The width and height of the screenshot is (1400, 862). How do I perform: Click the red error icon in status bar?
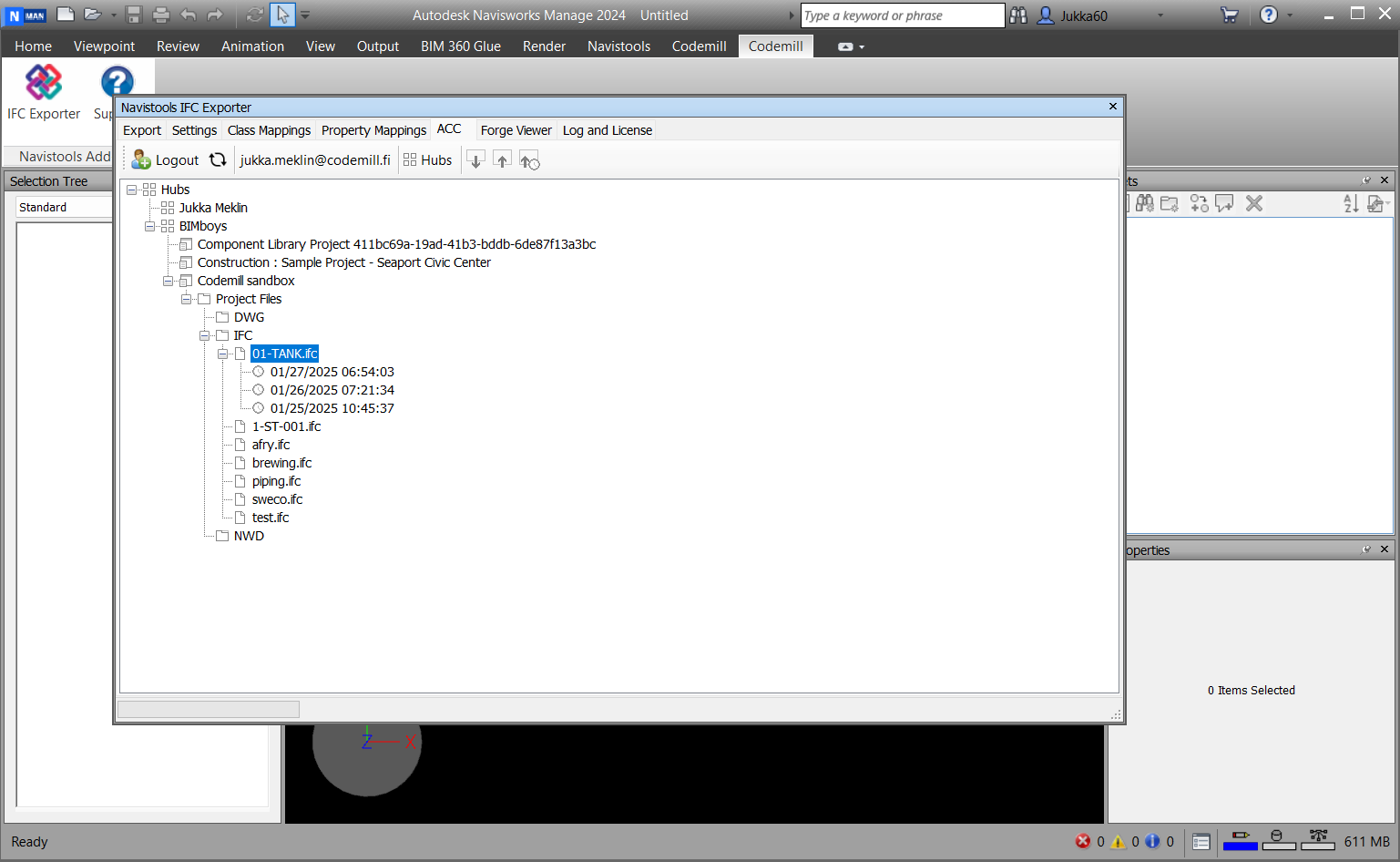pos(1083,841)
